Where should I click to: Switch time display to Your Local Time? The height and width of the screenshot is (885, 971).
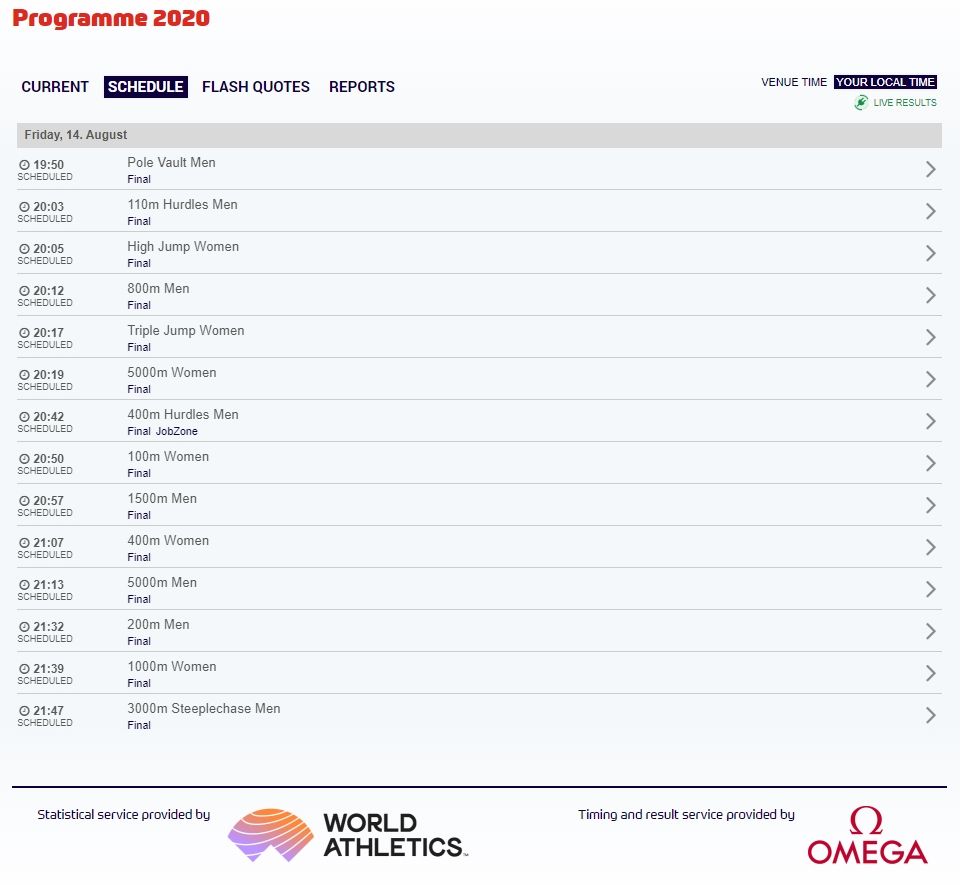pos(885,82)
